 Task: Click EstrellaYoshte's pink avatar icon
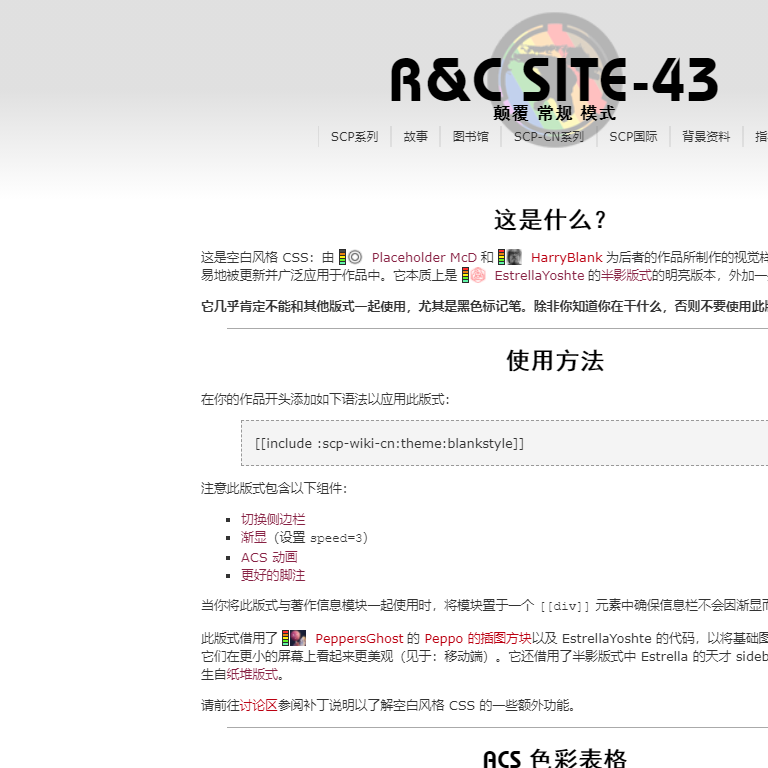click(478, 275)
